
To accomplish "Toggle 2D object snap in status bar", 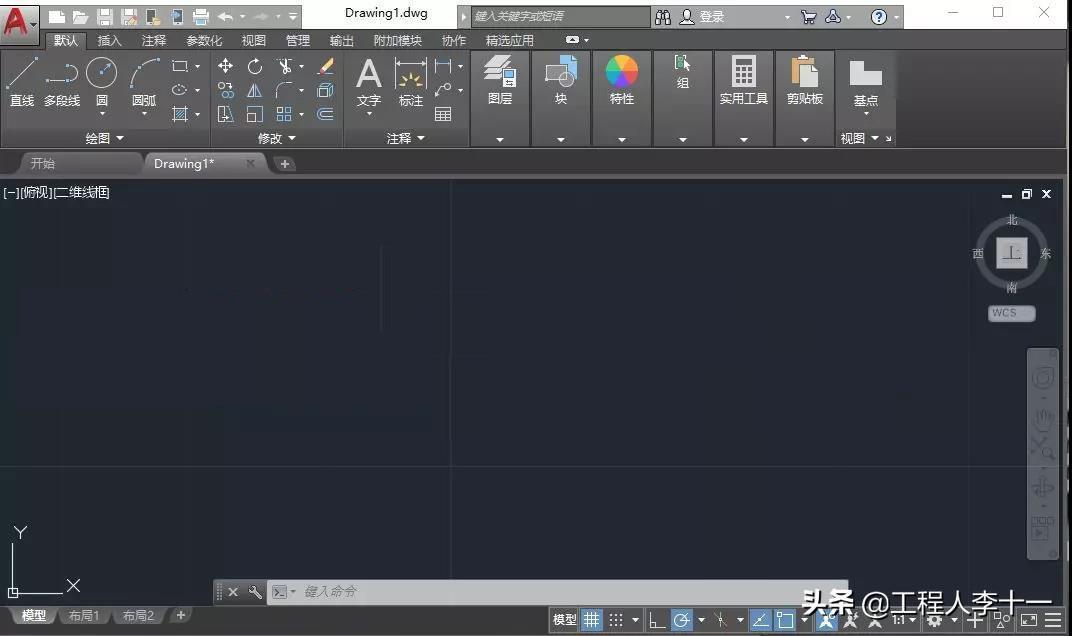I will click(x=786, y=620).
